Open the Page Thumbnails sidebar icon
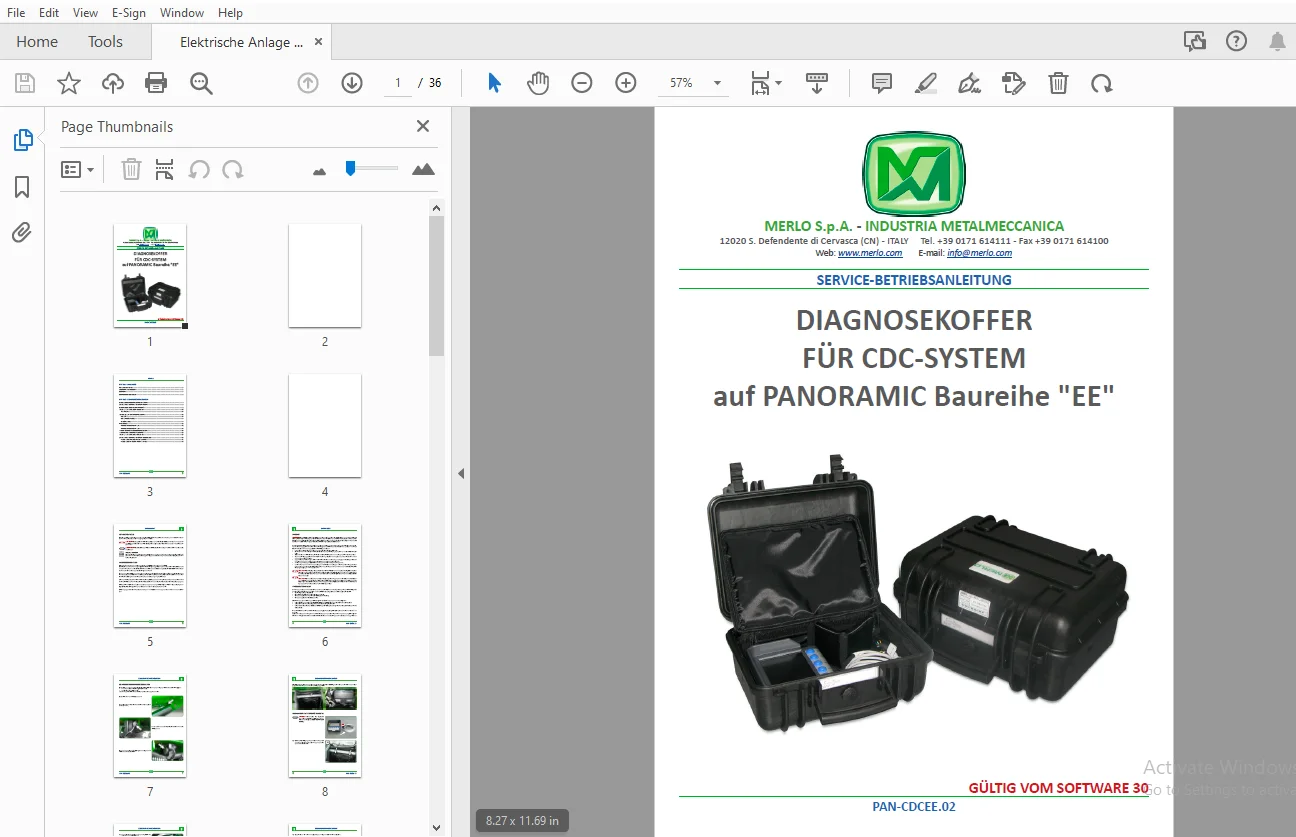Viewport: 1296px width, 837px height. 22,141
